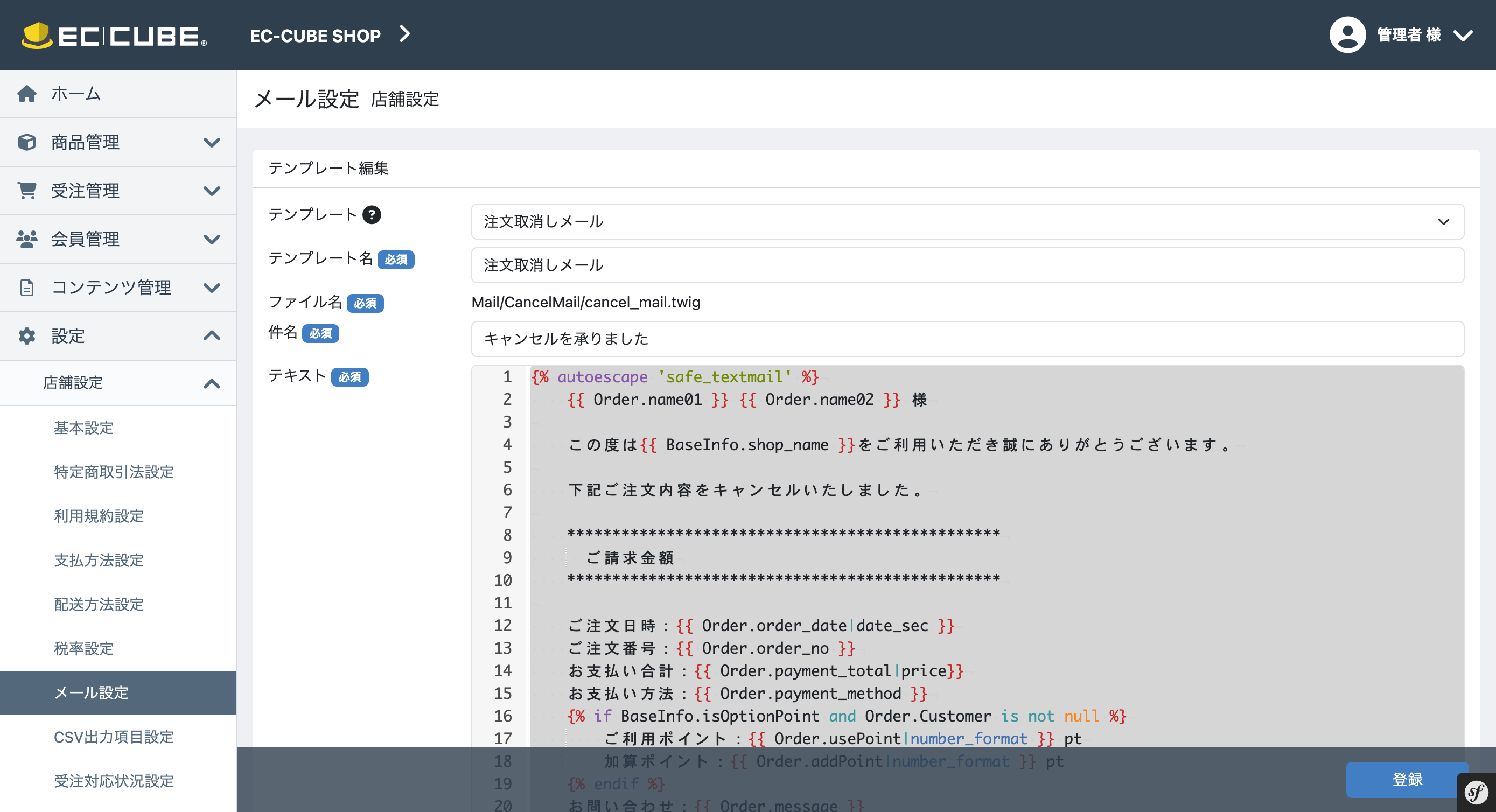Go to ホーム in the sidebar
The height and width of the screenshot is (812, 1496).
[x=118, y=94]
